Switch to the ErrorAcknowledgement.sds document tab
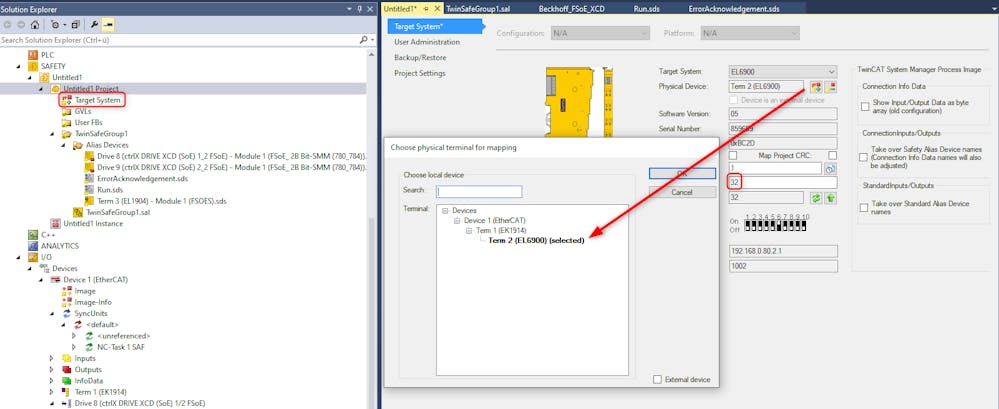Image resolution: width=999 pixels, height=409 pixels. point(734,9)
